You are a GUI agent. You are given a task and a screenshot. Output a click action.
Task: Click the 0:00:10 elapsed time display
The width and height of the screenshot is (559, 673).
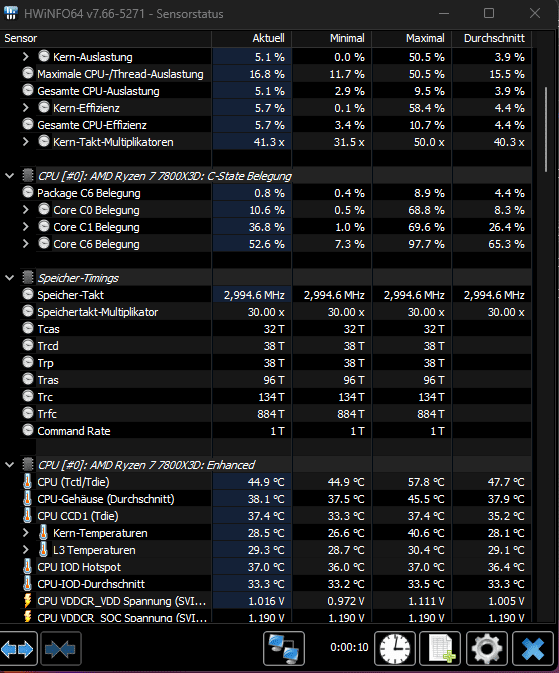tap(349, 647)
